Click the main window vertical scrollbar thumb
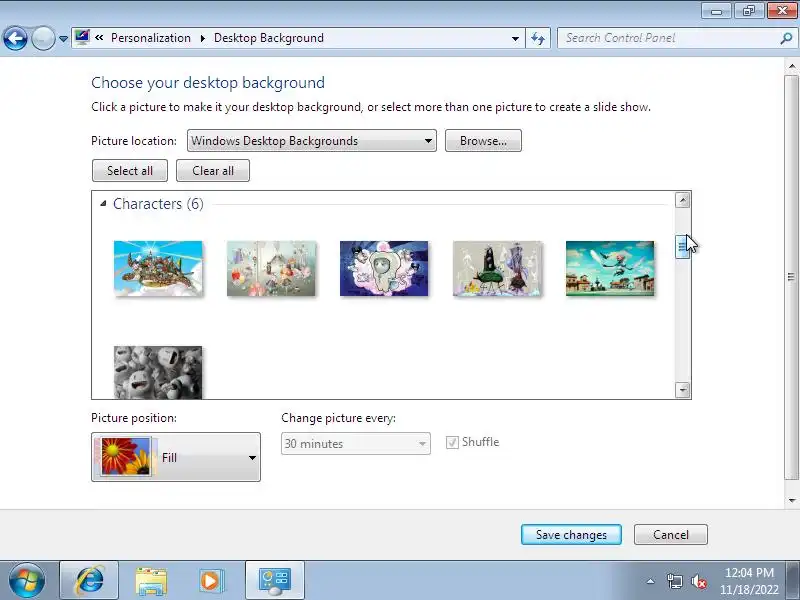800x600 pixels. tap(791, 277)
